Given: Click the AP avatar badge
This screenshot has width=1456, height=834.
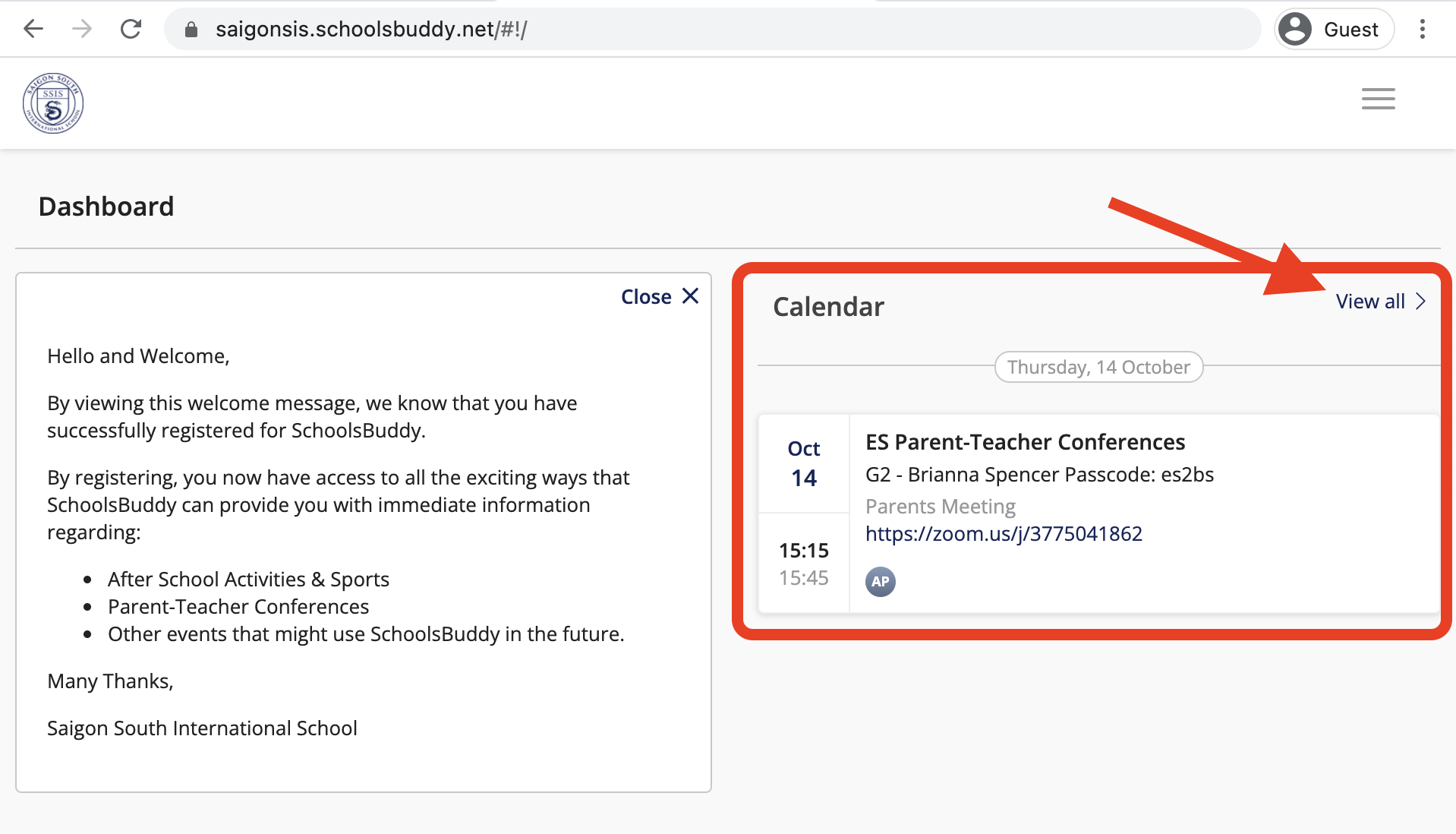Looking at the screenshot, I should coord(880,582).
